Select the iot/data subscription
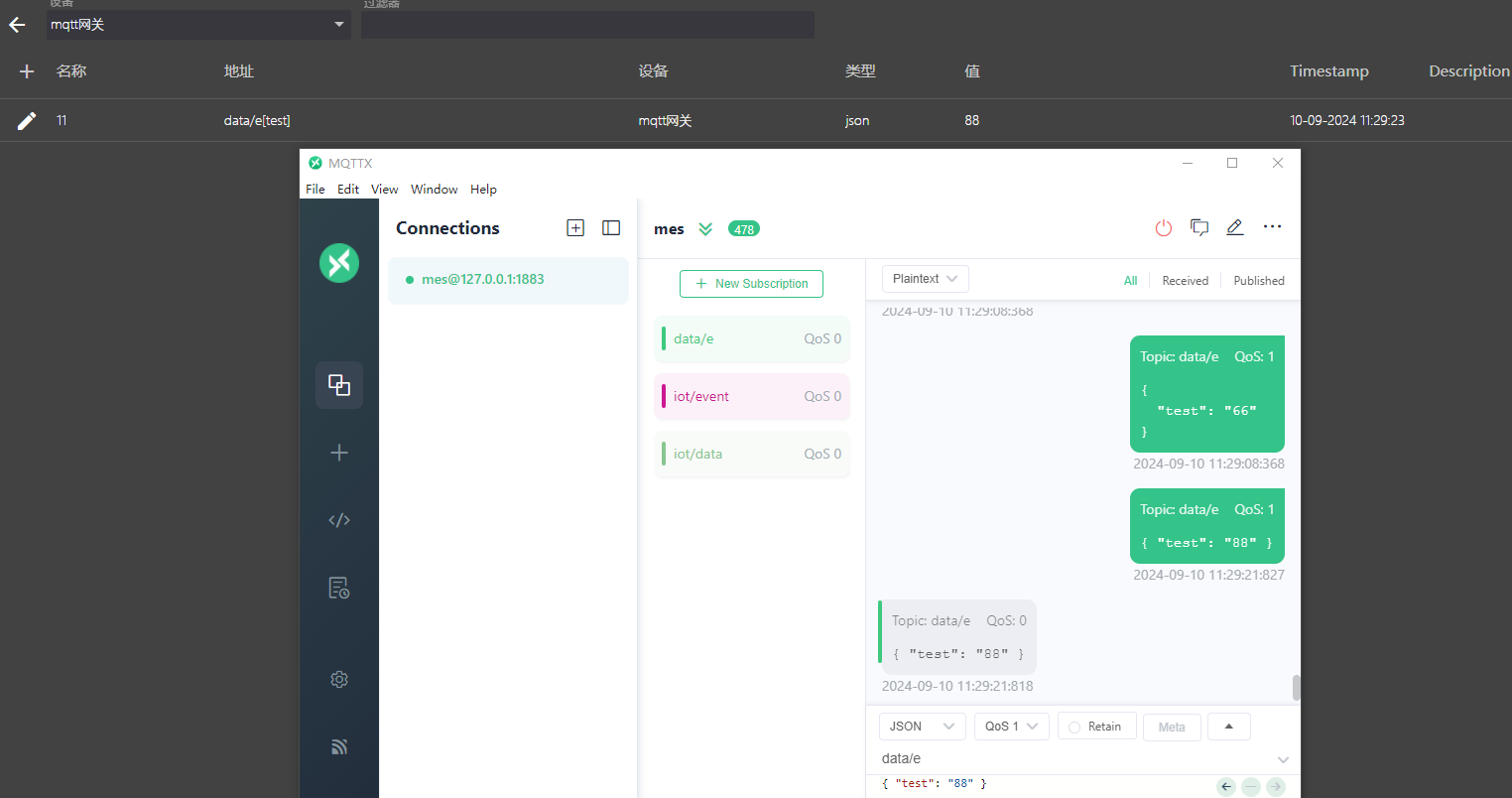Image resolution: width=1512 pixels, height=798 pixels. tap(752, 455)
